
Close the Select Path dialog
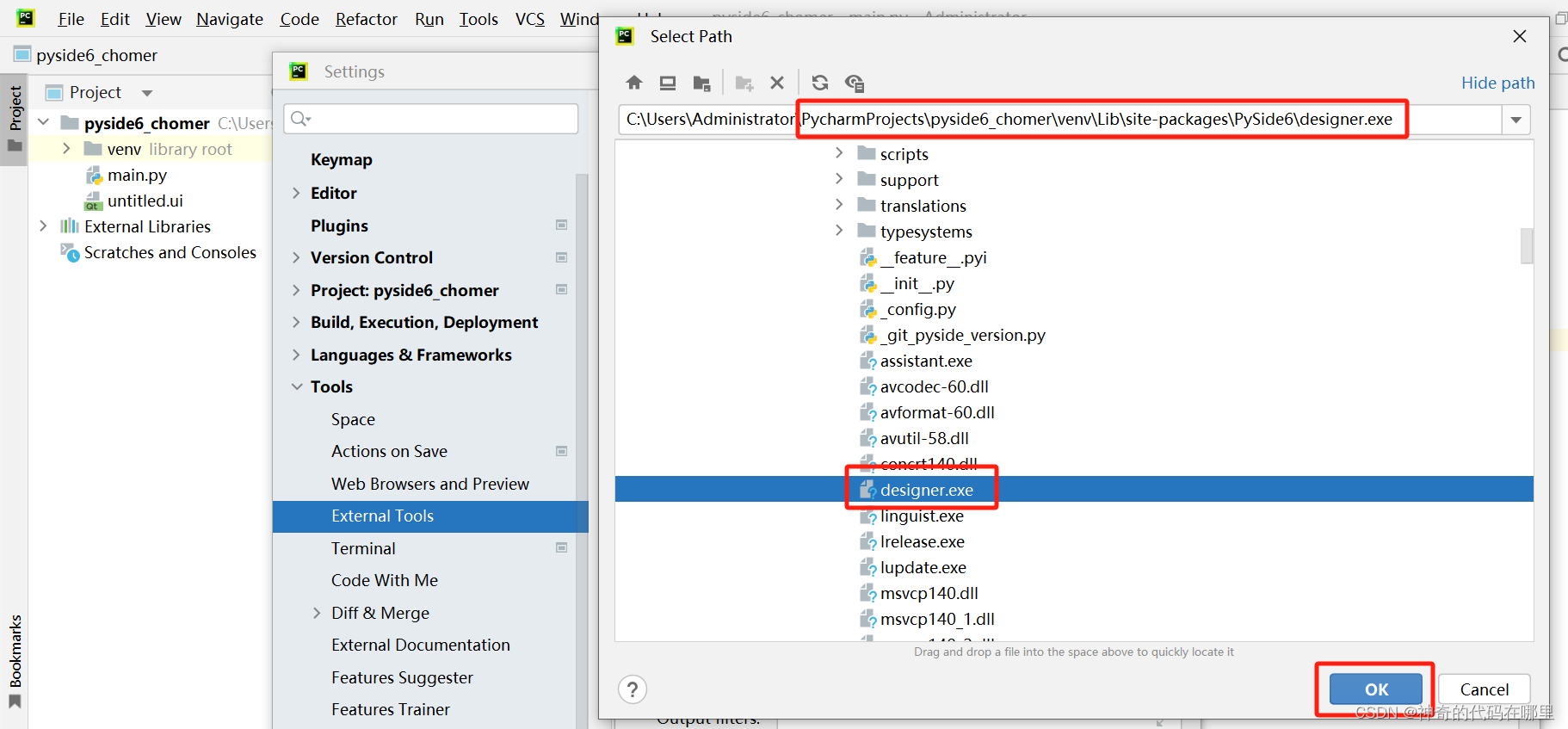click(x=1520, y=36)
